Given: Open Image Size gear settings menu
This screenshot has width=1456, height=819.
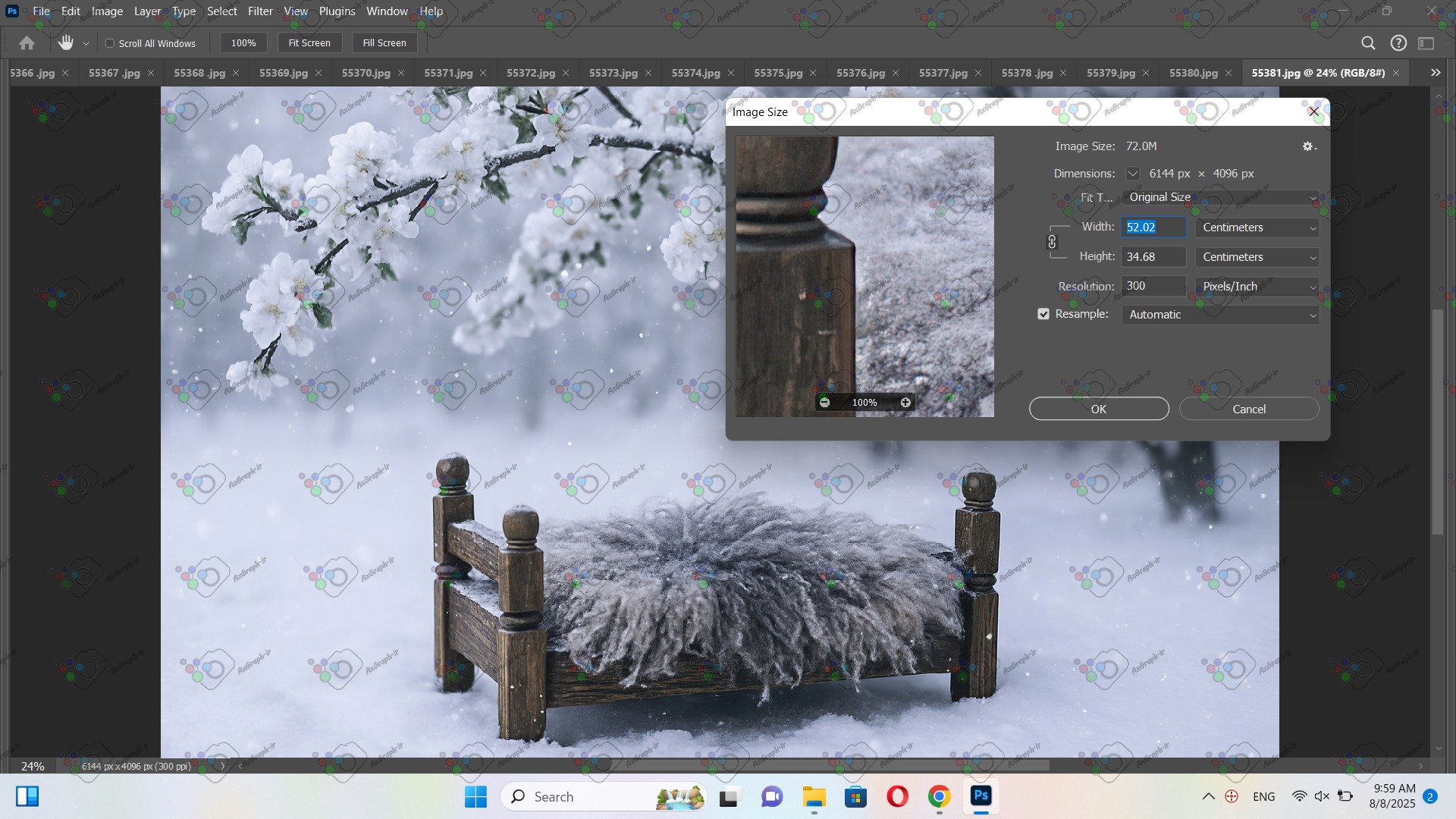Looking at the screenshot, I should coord(1309,146).
